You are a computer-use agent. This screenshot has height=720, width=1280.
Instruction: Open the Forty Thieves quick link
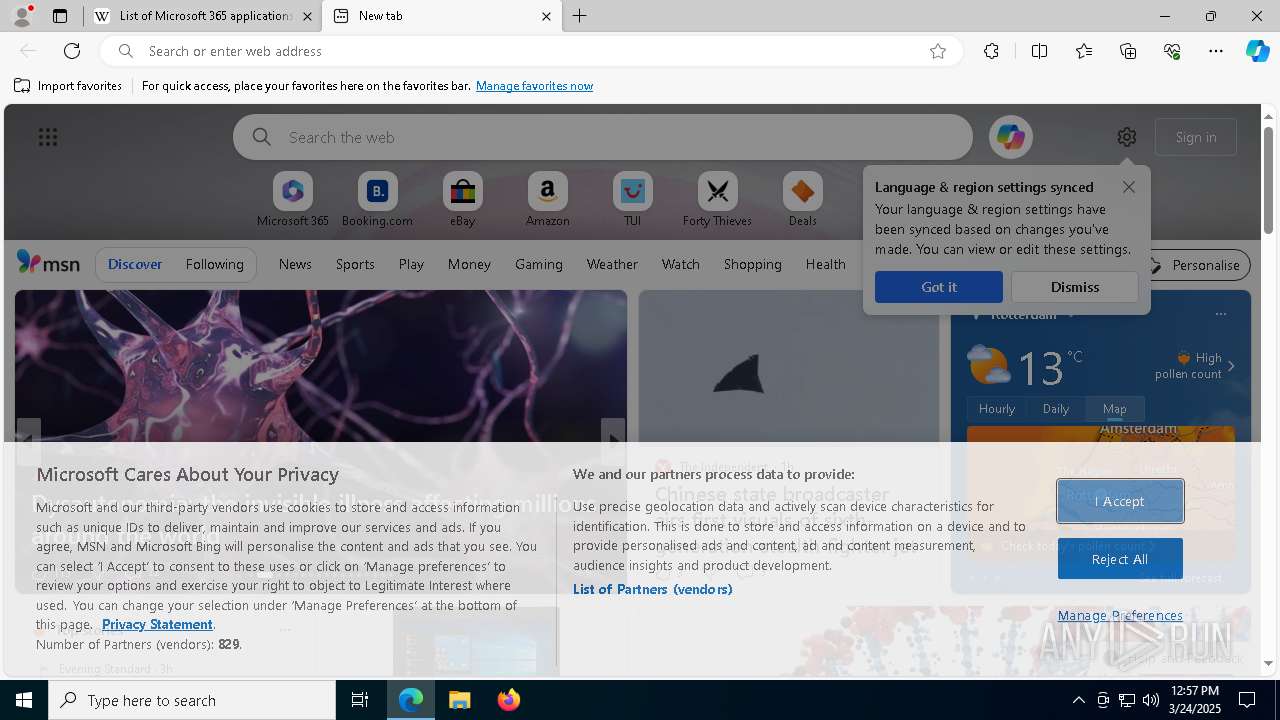coord(717,200)
